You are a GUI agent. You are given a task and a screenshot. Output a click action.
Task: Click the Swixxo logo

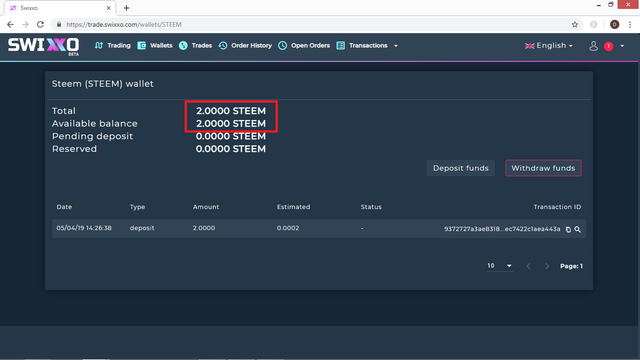(x=43, y=46)
